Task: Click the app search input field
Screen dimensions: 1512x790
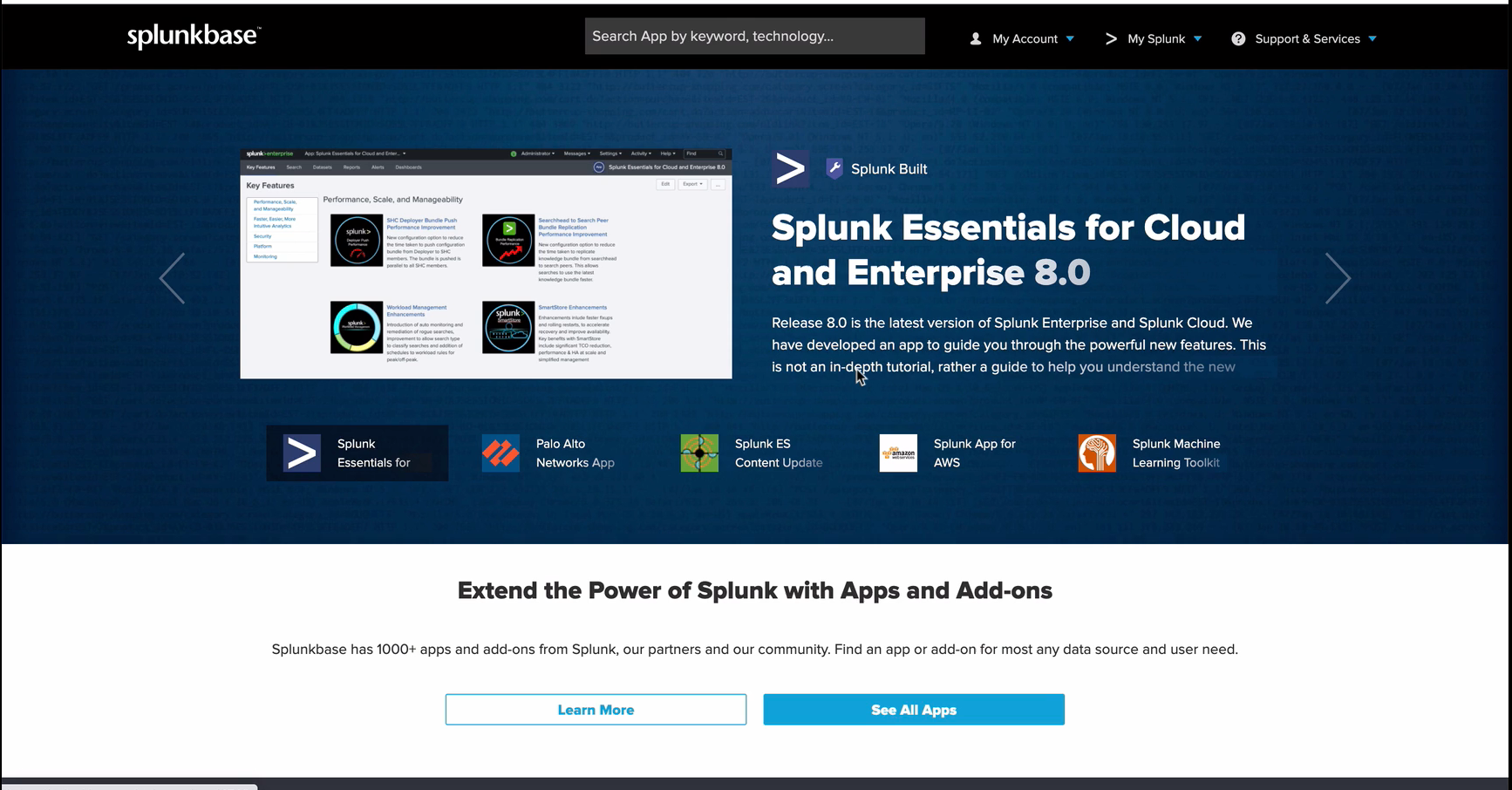Action: point(754,37)
